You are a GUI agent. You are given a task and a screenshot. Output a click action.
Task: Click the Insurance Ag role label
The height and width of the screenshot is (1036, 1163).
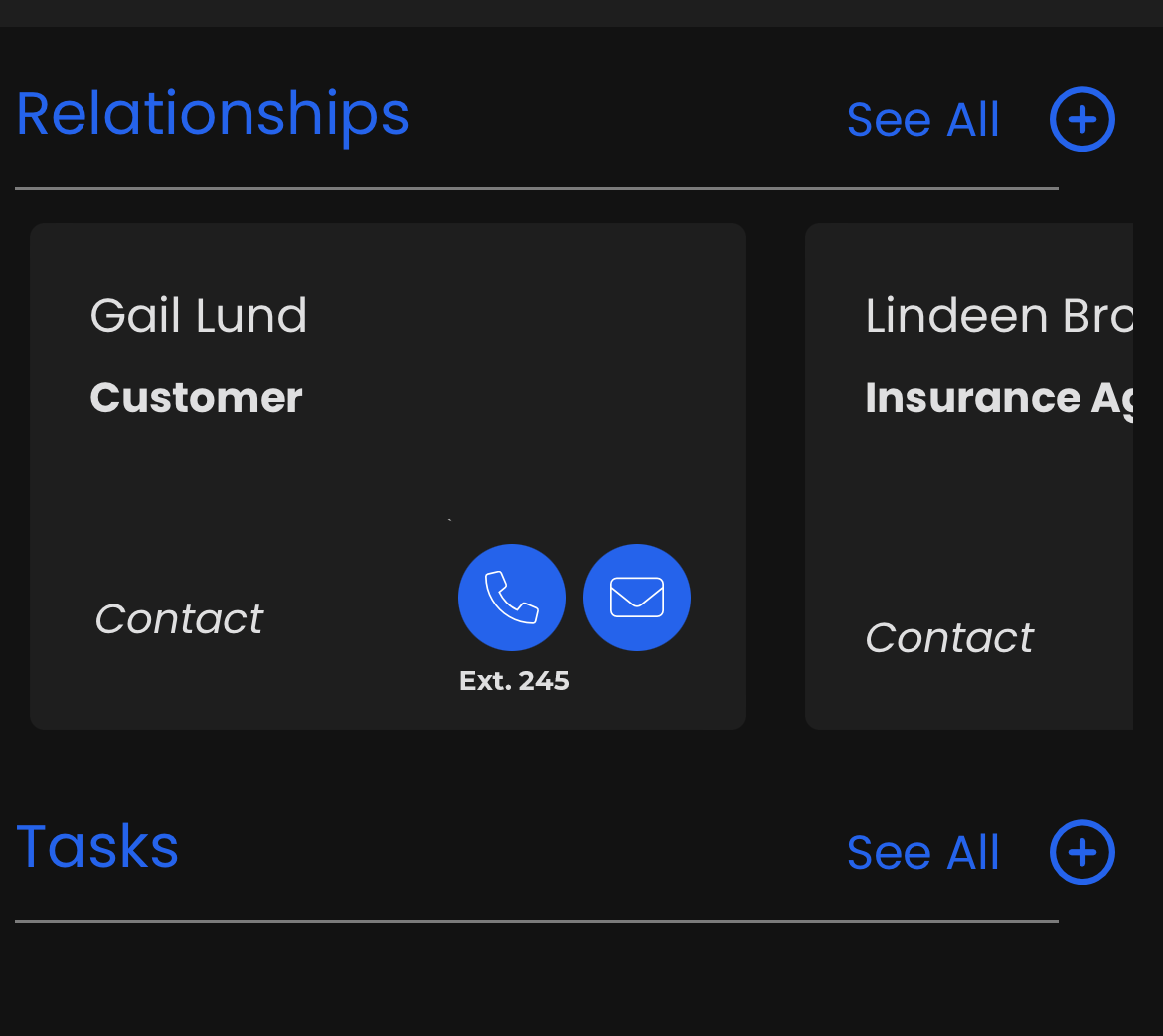(x=999, y=399)
